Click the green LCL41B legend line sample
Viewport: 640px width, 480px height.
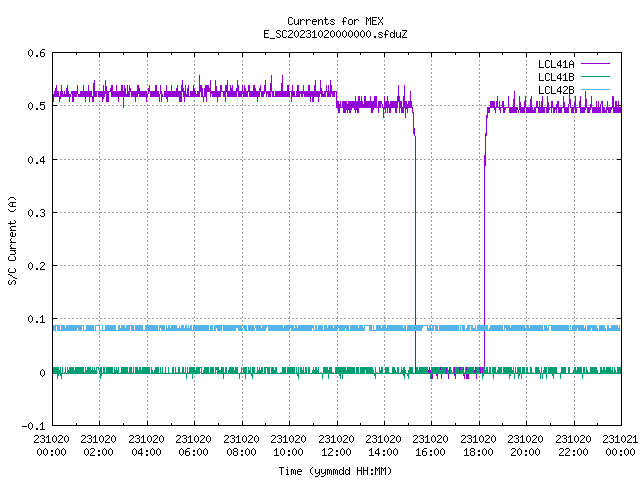click(x=595, y=77)
